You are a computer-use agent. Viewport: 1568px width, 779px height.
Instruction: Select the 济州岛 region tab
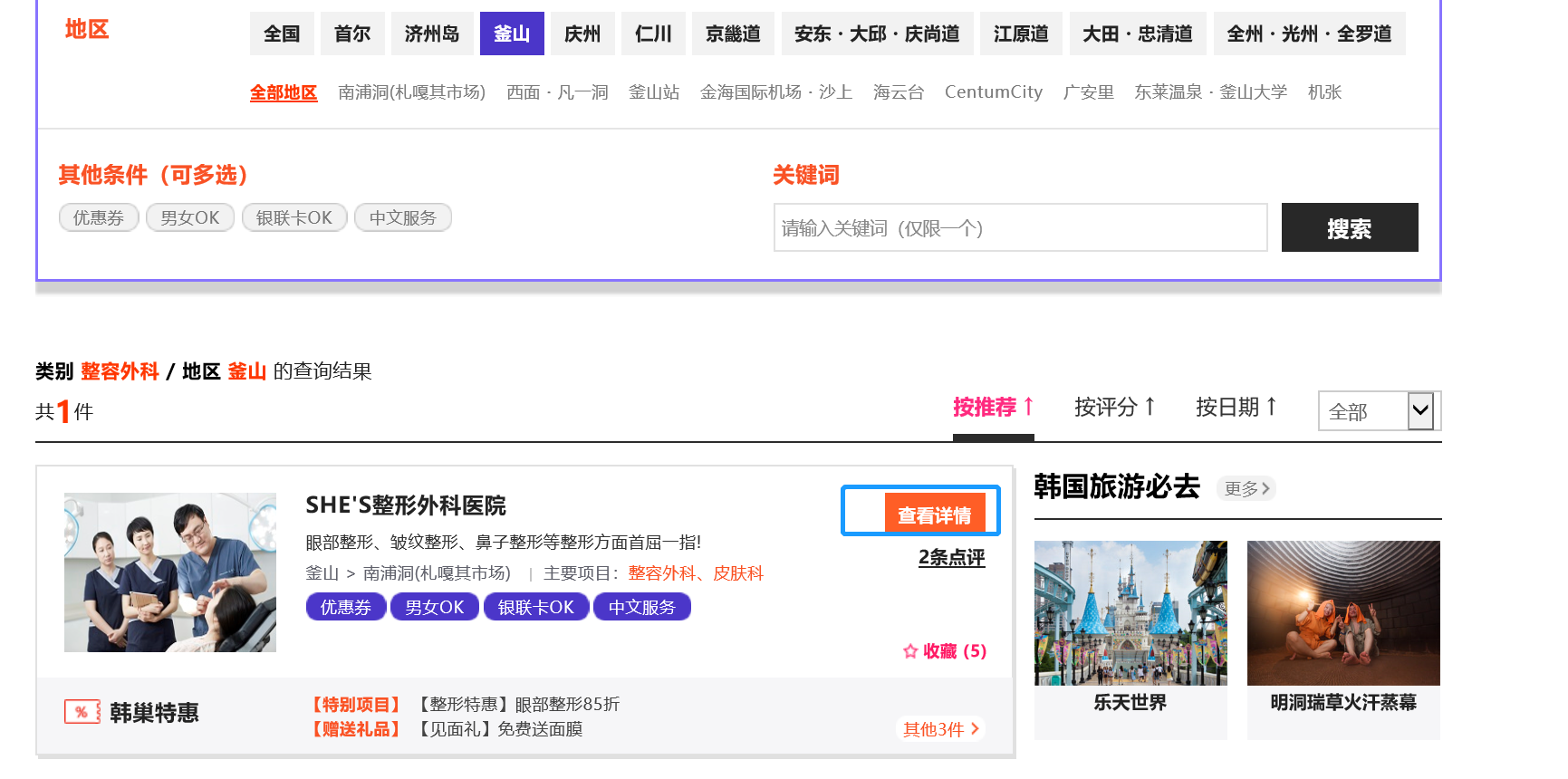tap(432, 34)
